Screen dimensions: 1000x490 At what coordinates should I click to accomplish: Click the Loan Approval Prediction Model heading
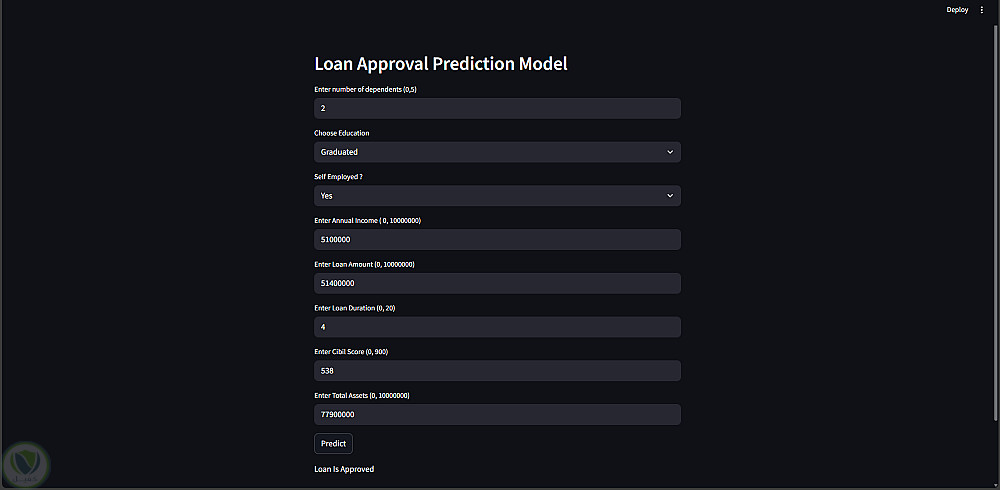coord(441,64)
